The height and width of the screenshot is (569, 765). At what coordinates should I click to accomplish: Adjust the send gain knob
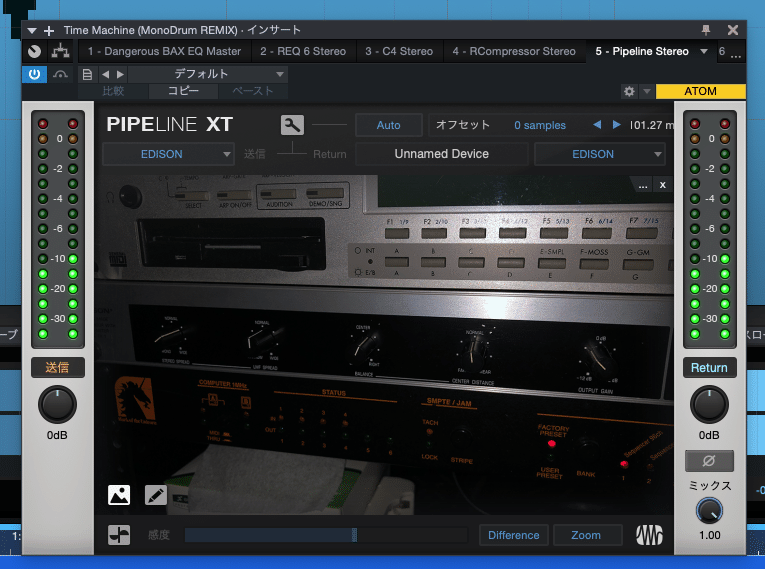coord(58,405)
